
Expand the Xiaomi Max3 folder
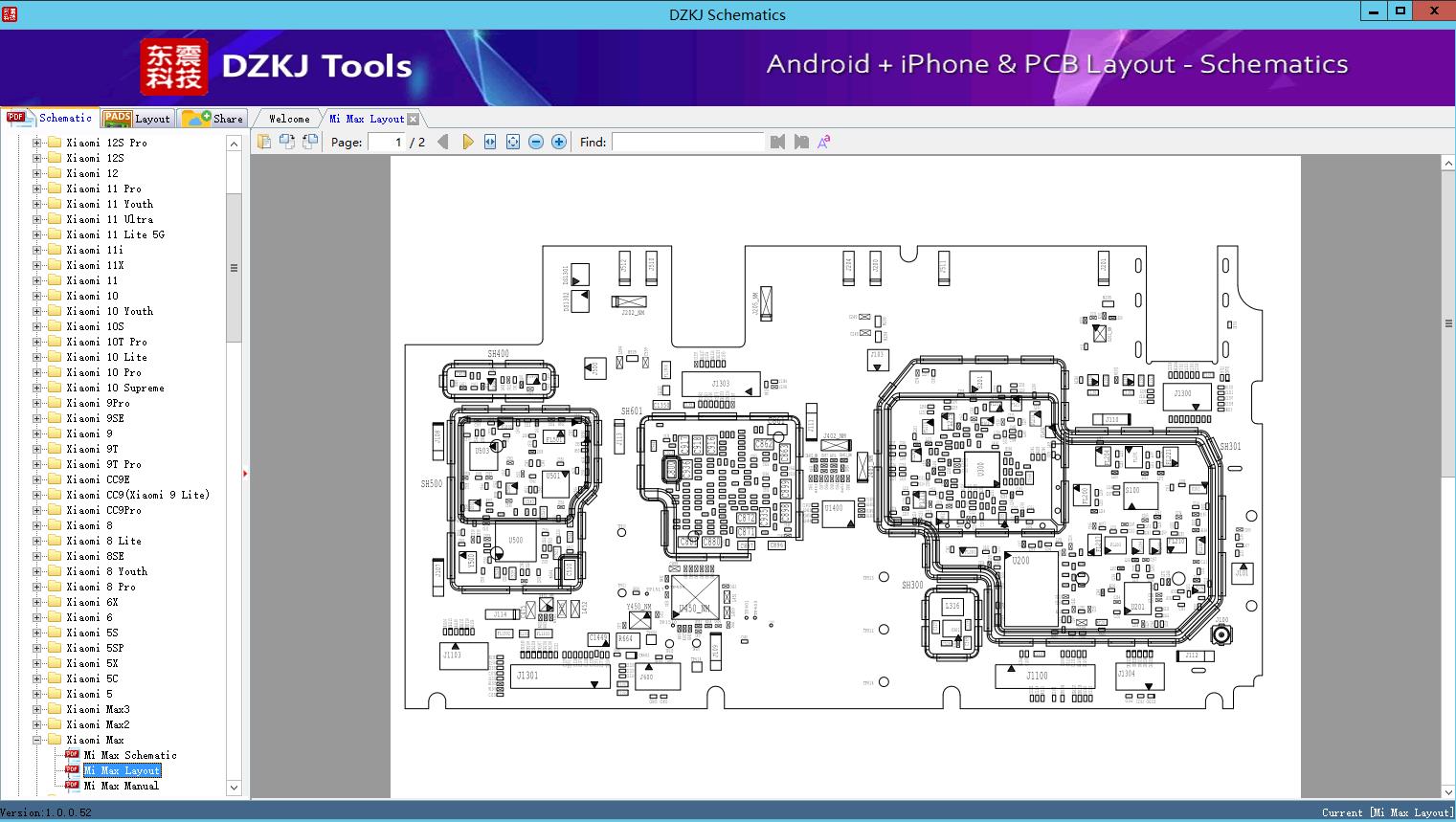(x=37, y=709)
